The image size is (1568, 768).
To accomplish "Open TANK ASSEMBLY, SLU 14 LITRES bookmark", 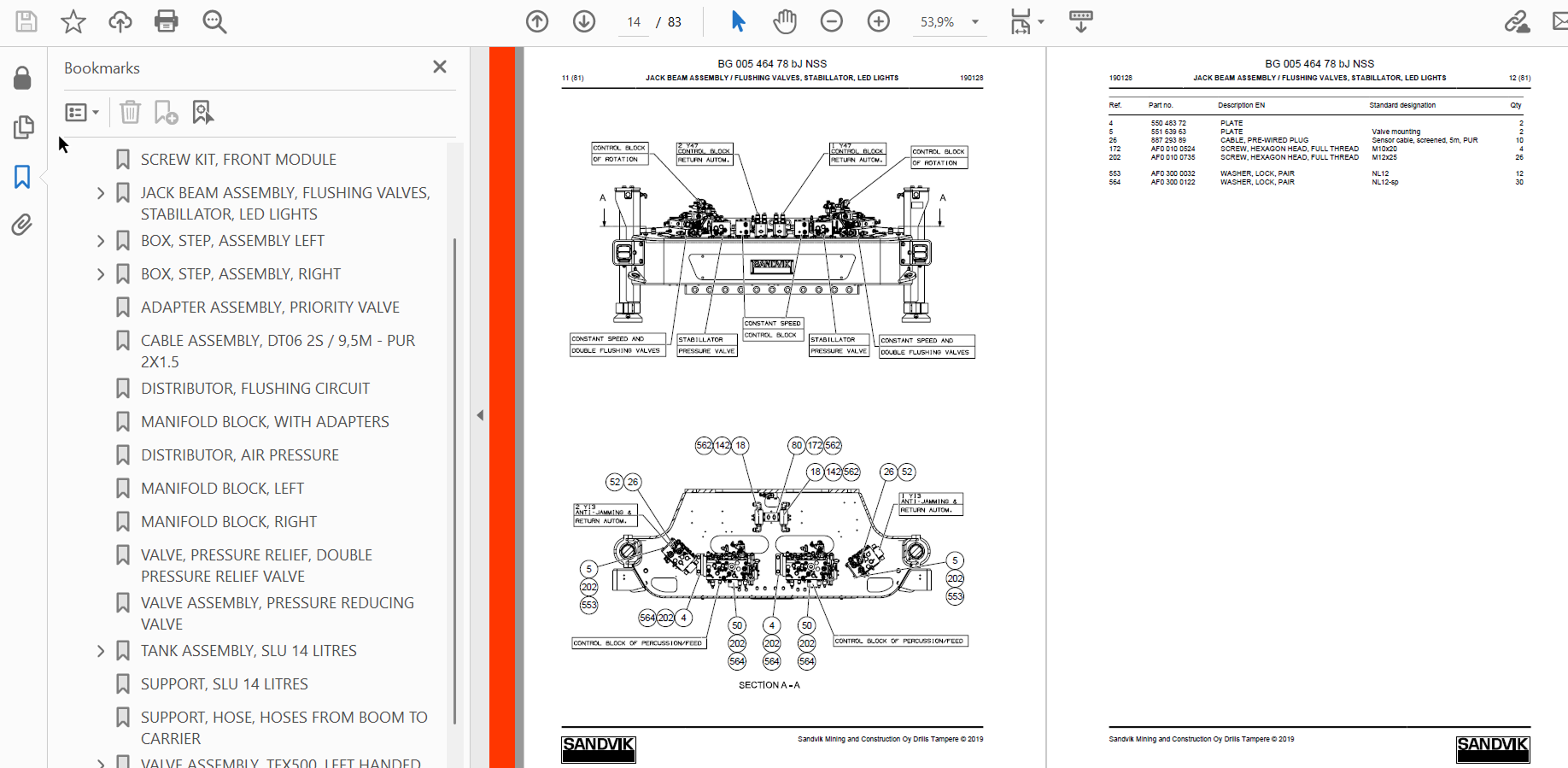I will pyautogui.click(x=249, y=651).
